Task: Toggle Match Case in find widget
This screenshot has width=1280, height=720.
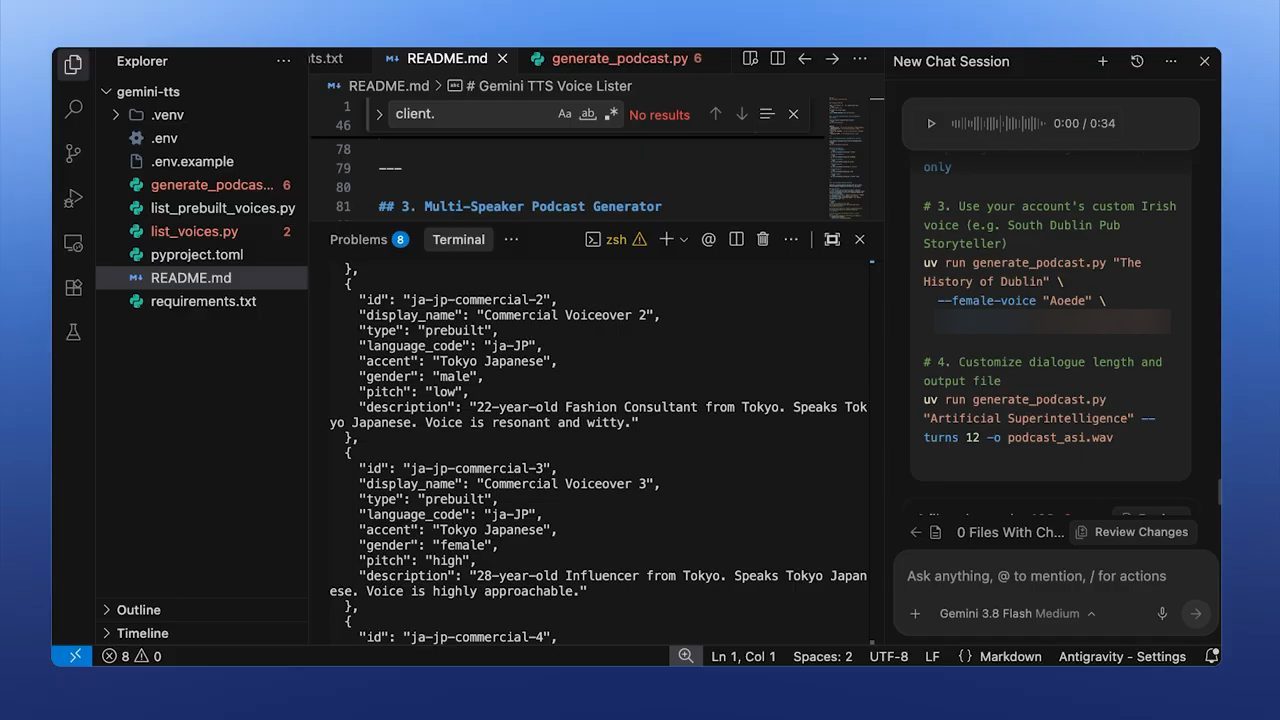Action: tap(565, 114)
